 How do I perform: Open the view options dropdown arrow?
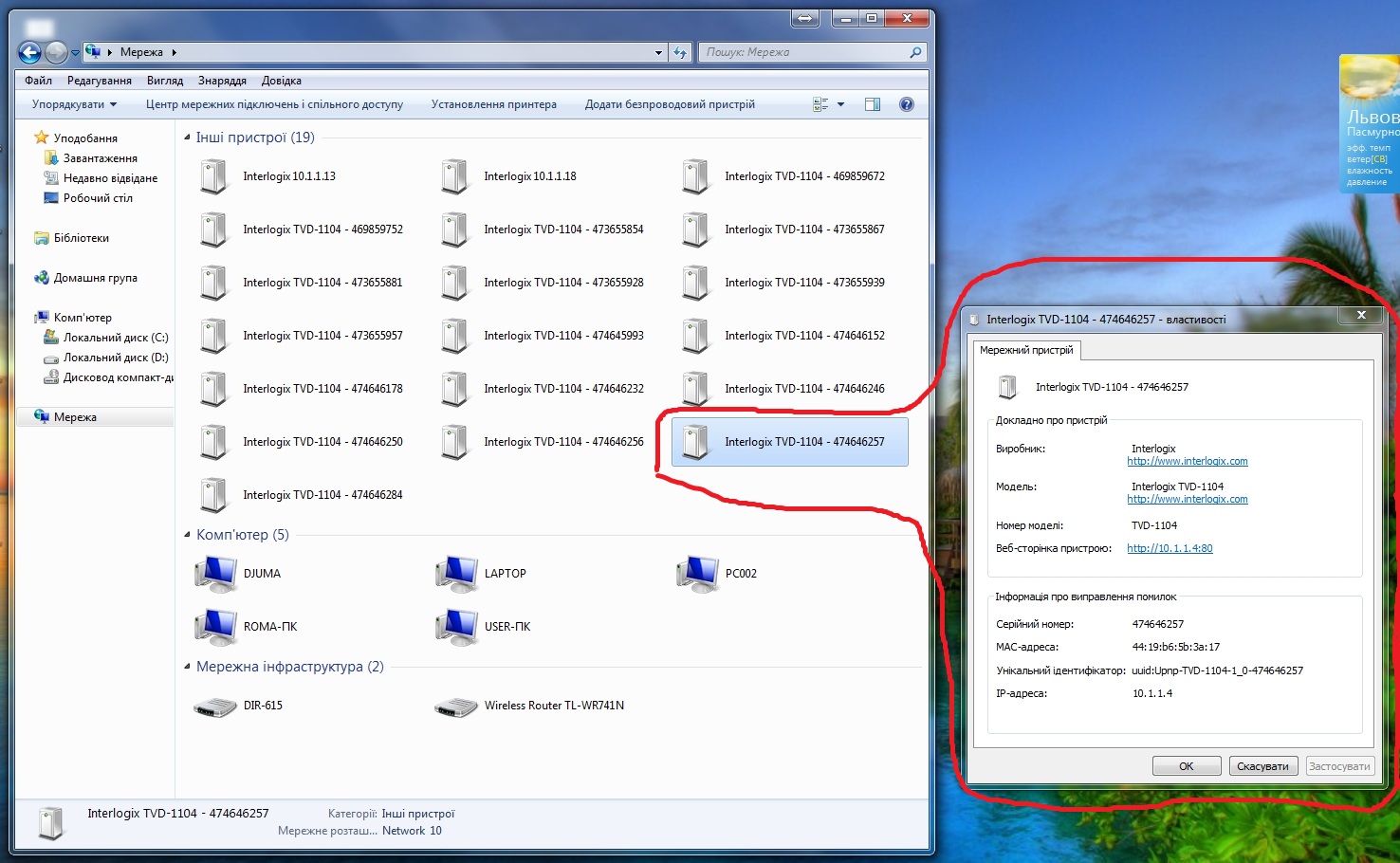[x=840, y=104]
